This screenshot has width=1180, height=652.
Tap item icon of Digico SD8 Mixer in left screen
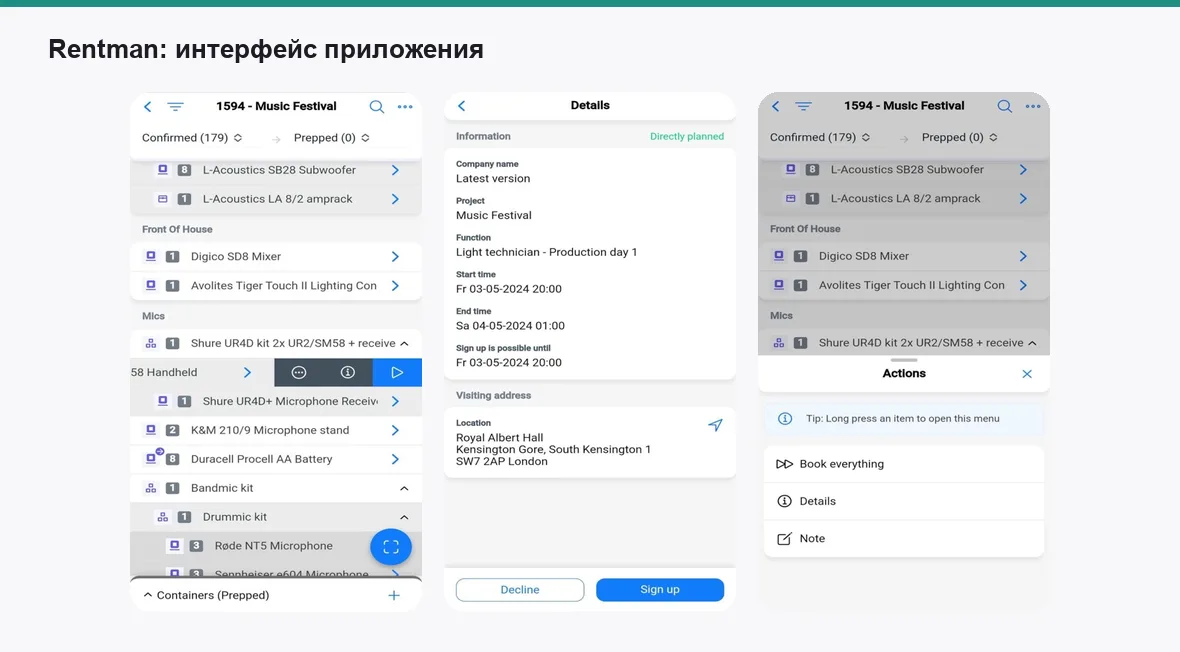(151, 256)
